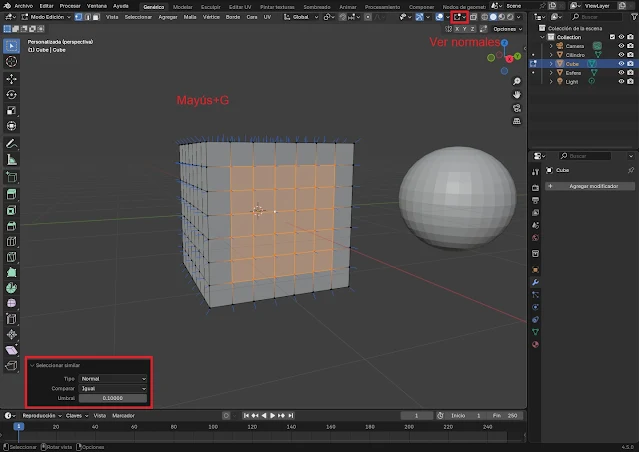Adjust the Umbral threshold slider
The width and height of the screenshot is (639, 452).
113,398
